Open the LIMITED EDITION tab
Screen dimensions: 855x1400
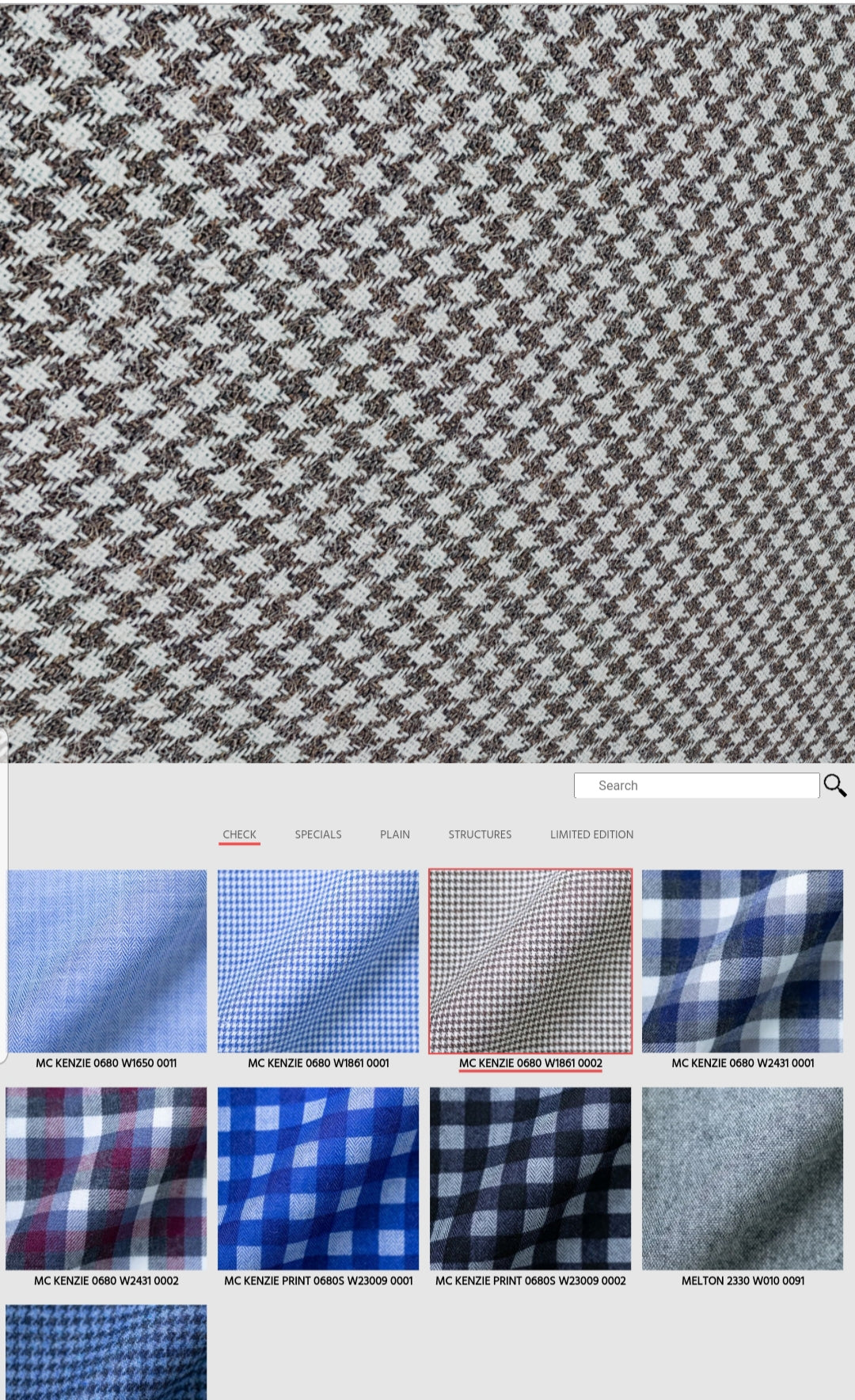pos(591,834)
